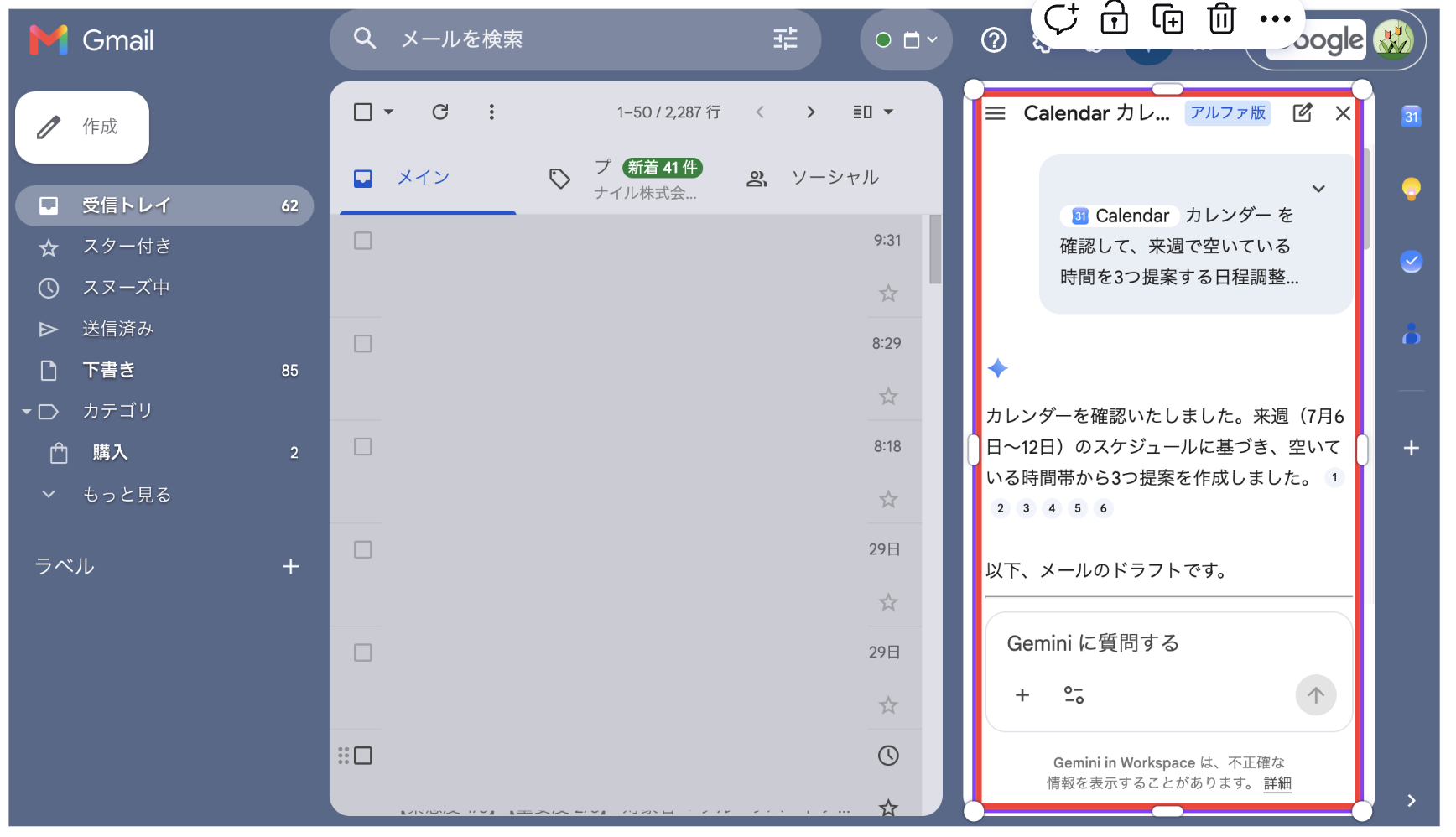Get add-ons with side plus icon
Image resolution: width=1456 pixels, height=837 pixels.
(x=1412, y=449)
